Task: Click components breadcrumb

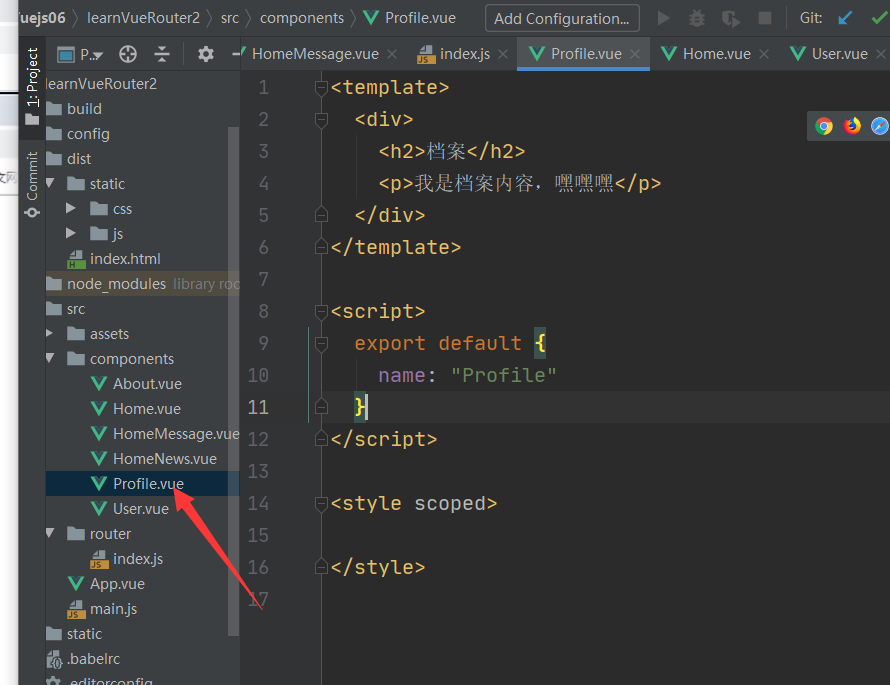Action: 302,18
